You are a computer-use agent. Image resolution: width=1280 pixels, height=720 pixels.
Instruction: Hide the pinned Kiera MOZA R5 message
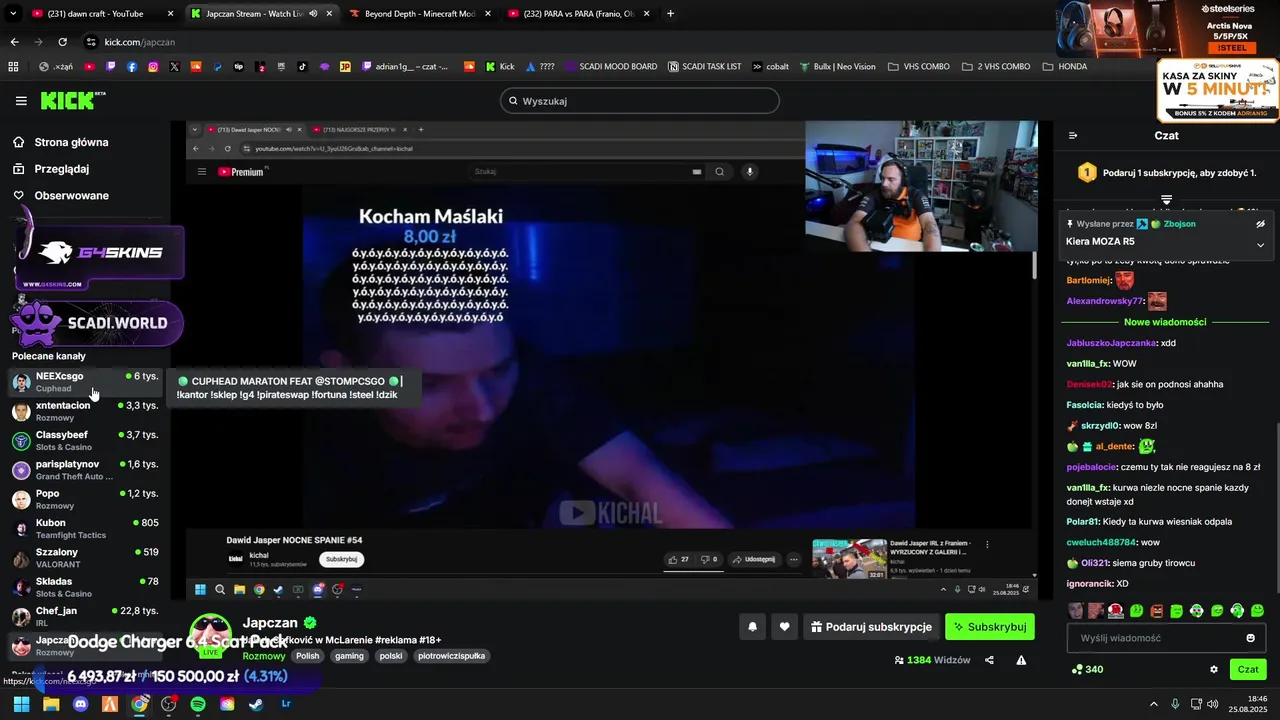1260,224
